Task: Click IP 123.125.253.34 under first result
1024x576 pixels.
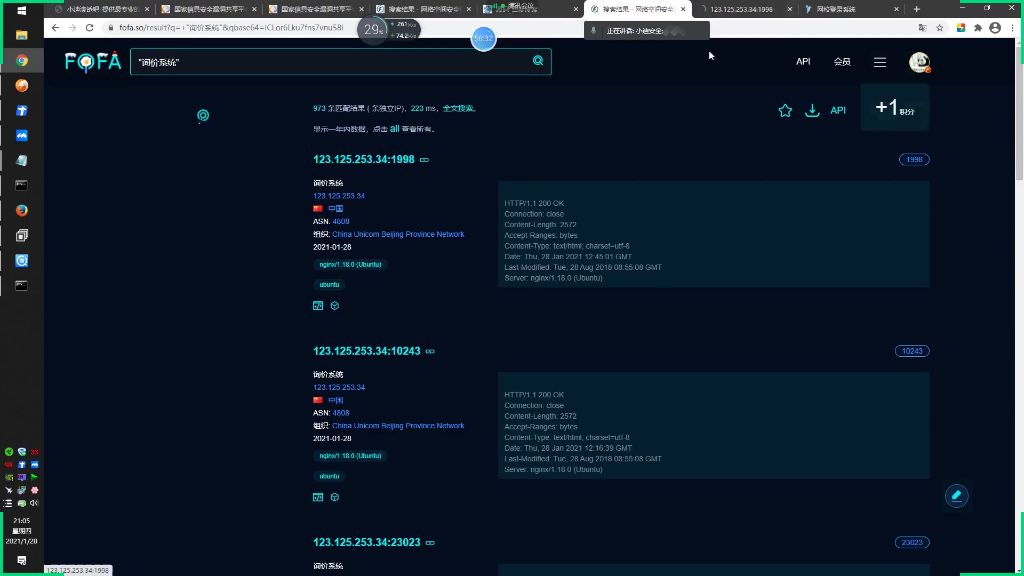Action: click(x=338, y=196)
